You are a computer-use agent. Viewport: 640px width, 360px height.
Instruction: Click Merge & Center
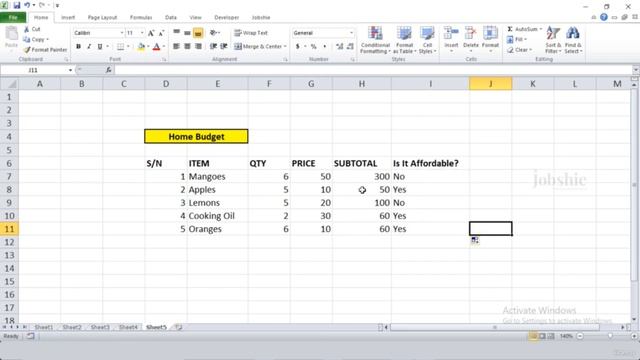(258, 47)
